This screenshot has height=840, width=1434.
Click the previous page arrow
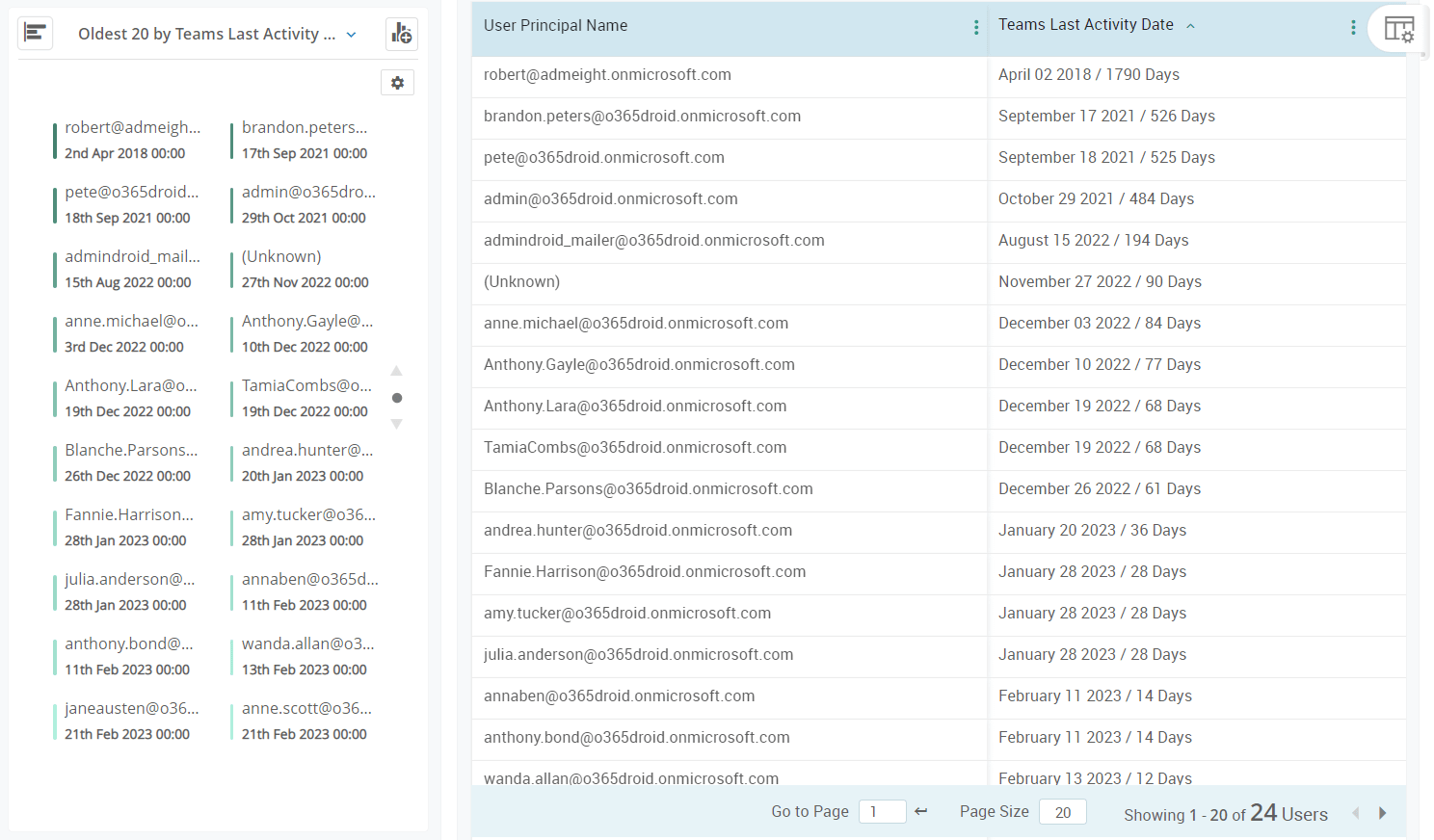tap(1357, 813)
